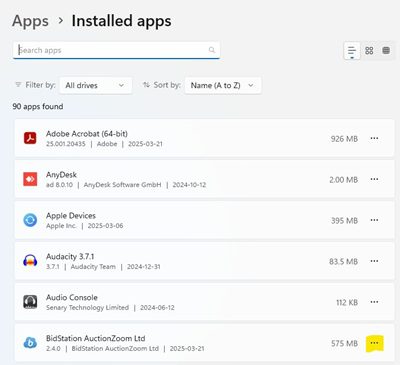Click AnyDesk Software GmbH publisher text

tap(122, 185)
